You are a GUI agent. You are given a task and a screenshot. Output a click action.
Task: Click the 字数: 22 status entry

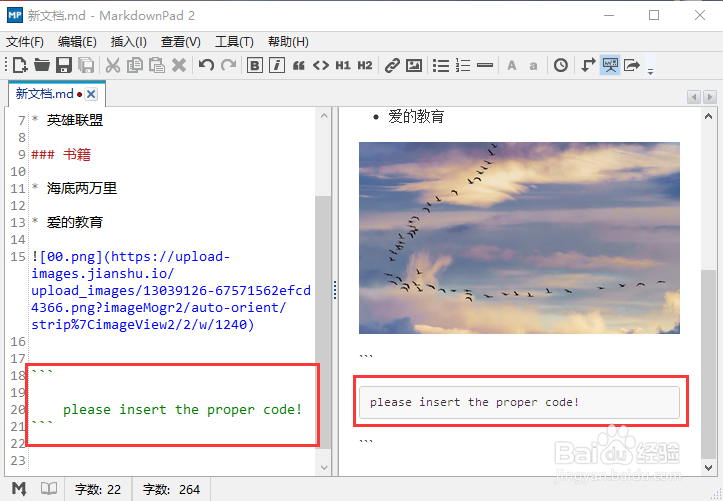[x=98, y=489]
